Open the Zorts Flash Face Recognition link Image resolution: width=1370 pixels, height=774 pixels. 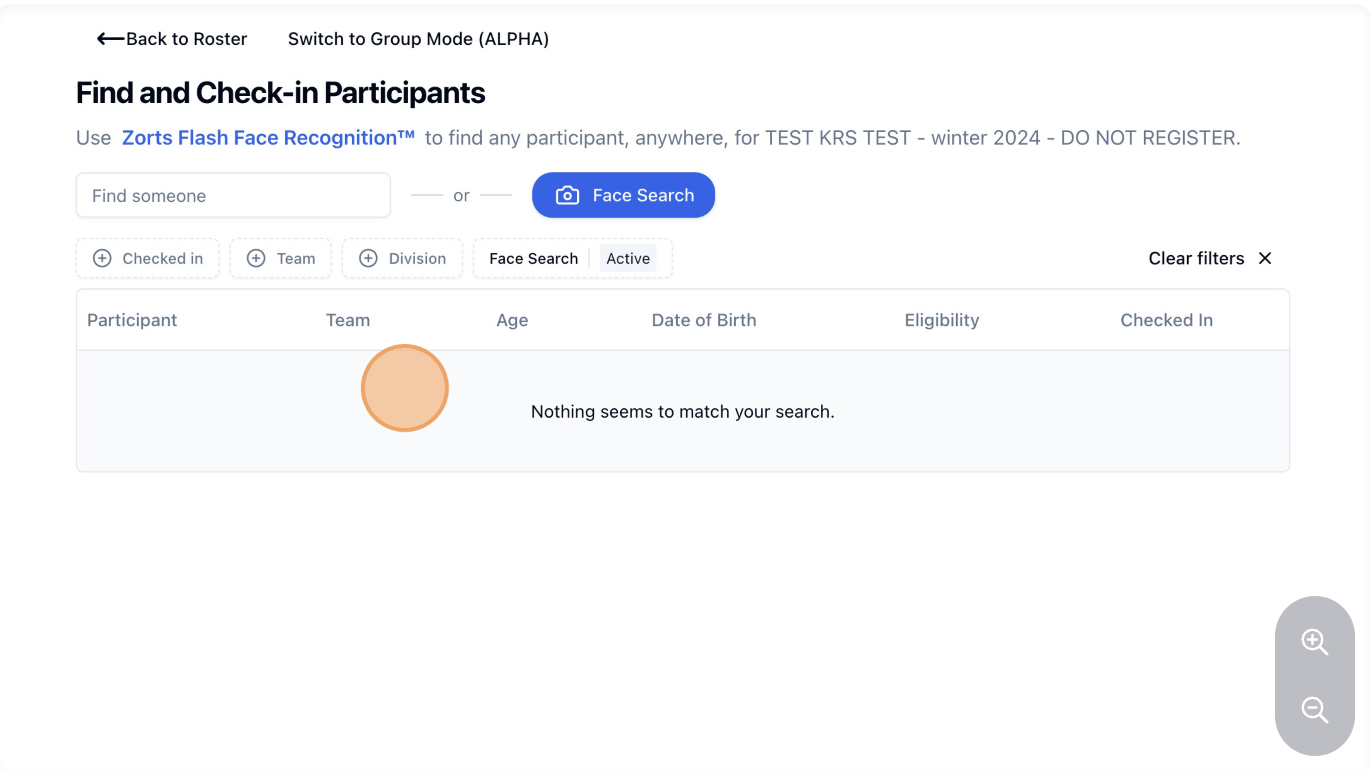(x=268, y=138)
